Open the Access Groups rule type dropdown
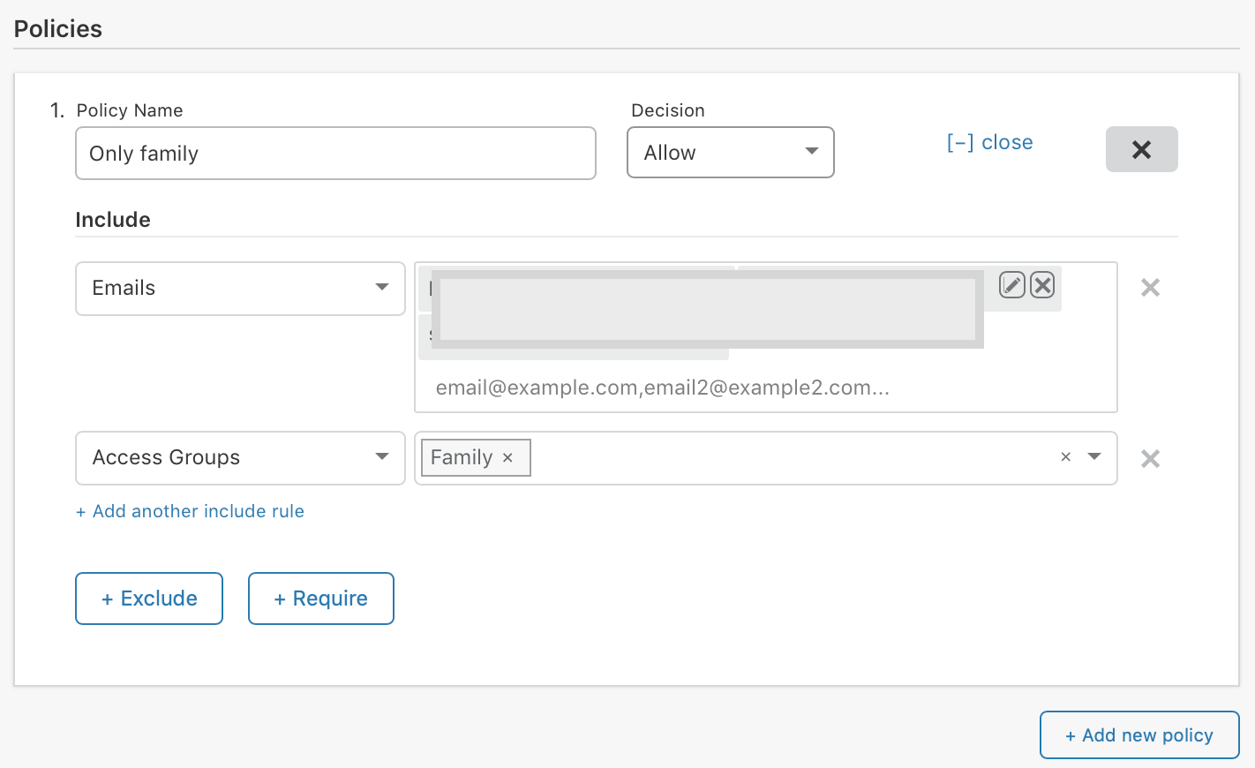The image size is (1255, 768). pyautogui.click(x=240, y=458)
